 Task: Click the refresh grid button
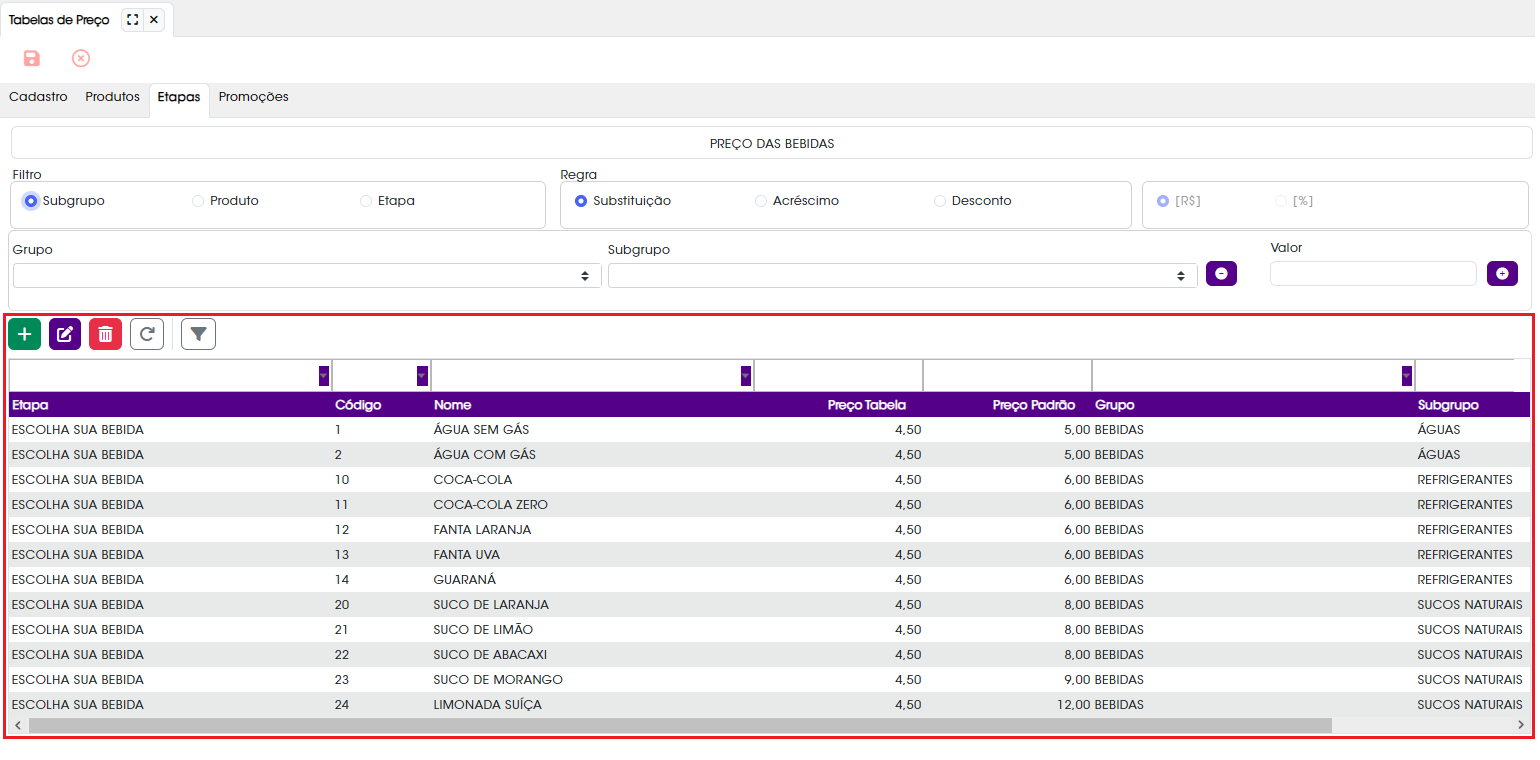click(147, 334)
